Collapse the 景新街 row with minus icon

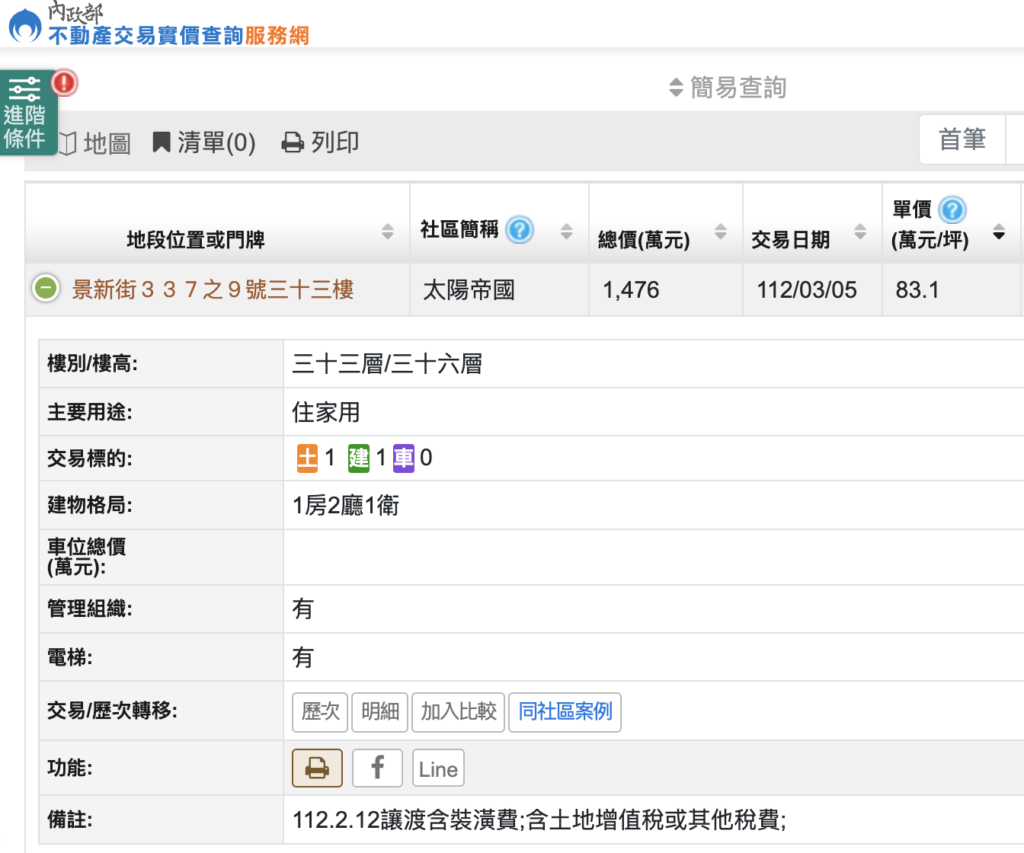pos(45,290)
